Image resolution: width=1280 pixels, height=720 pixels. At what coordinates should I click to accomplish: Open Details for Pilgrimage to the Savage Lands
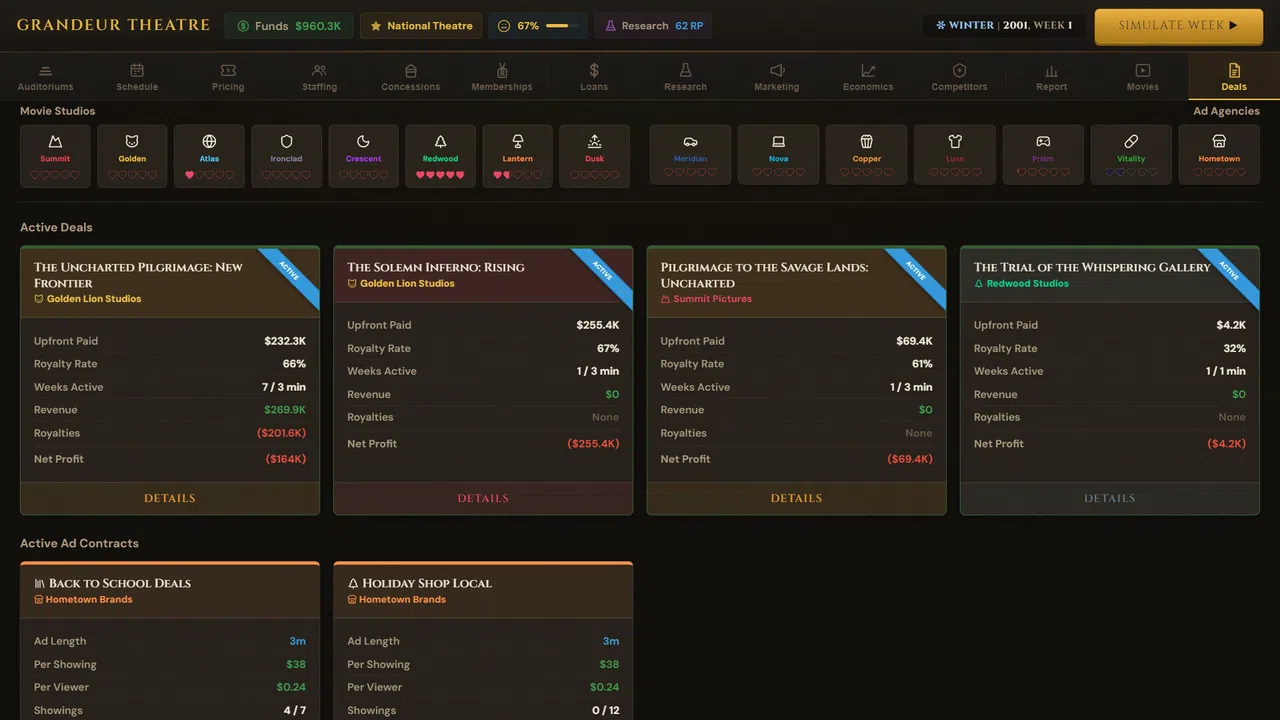coord(796,498)
